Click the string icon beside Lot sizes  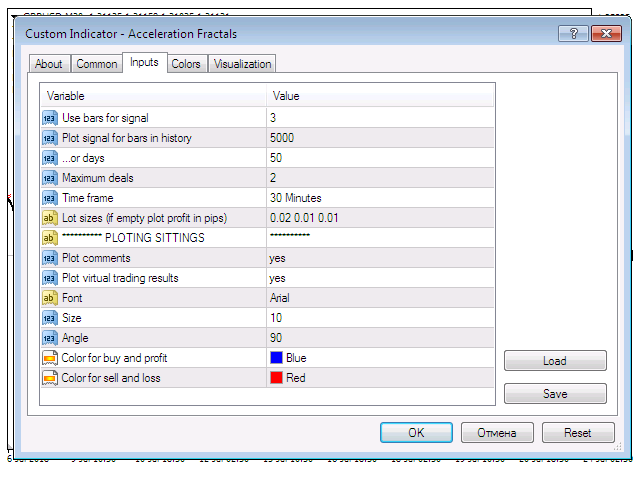[49, 218]
